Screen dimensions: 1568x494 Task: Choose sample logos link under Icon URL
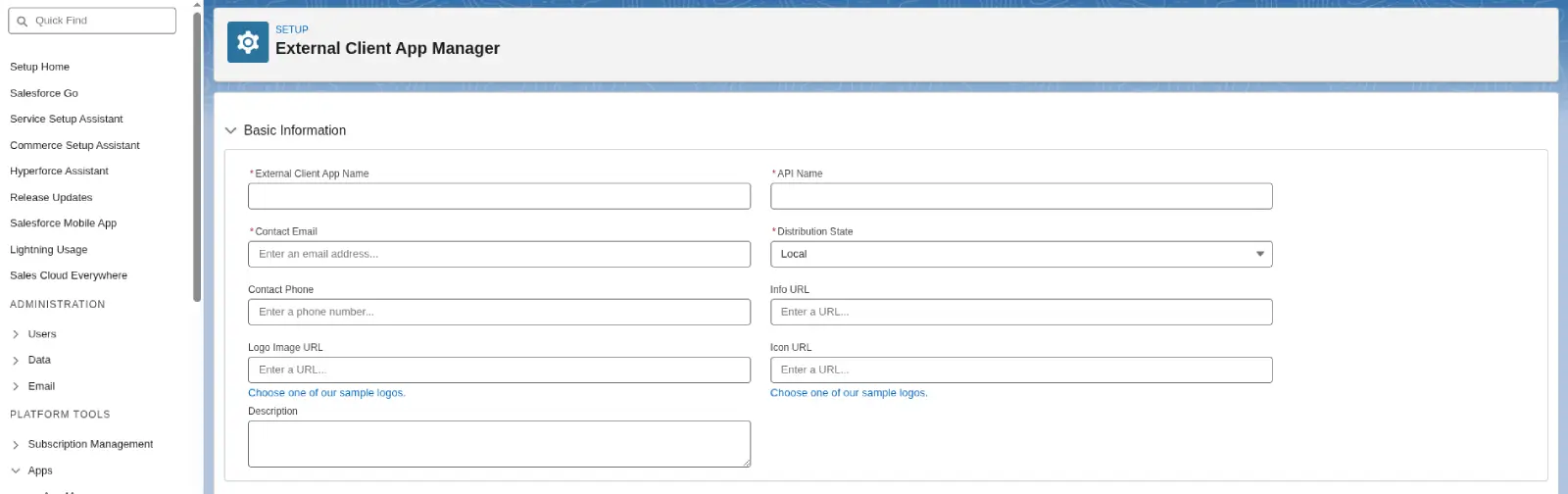point(849,393)
